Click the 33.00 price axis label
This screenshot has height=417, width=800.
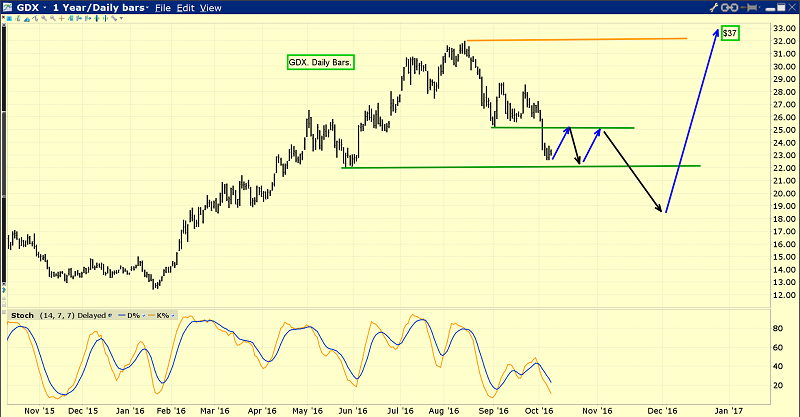pos(785,28)
